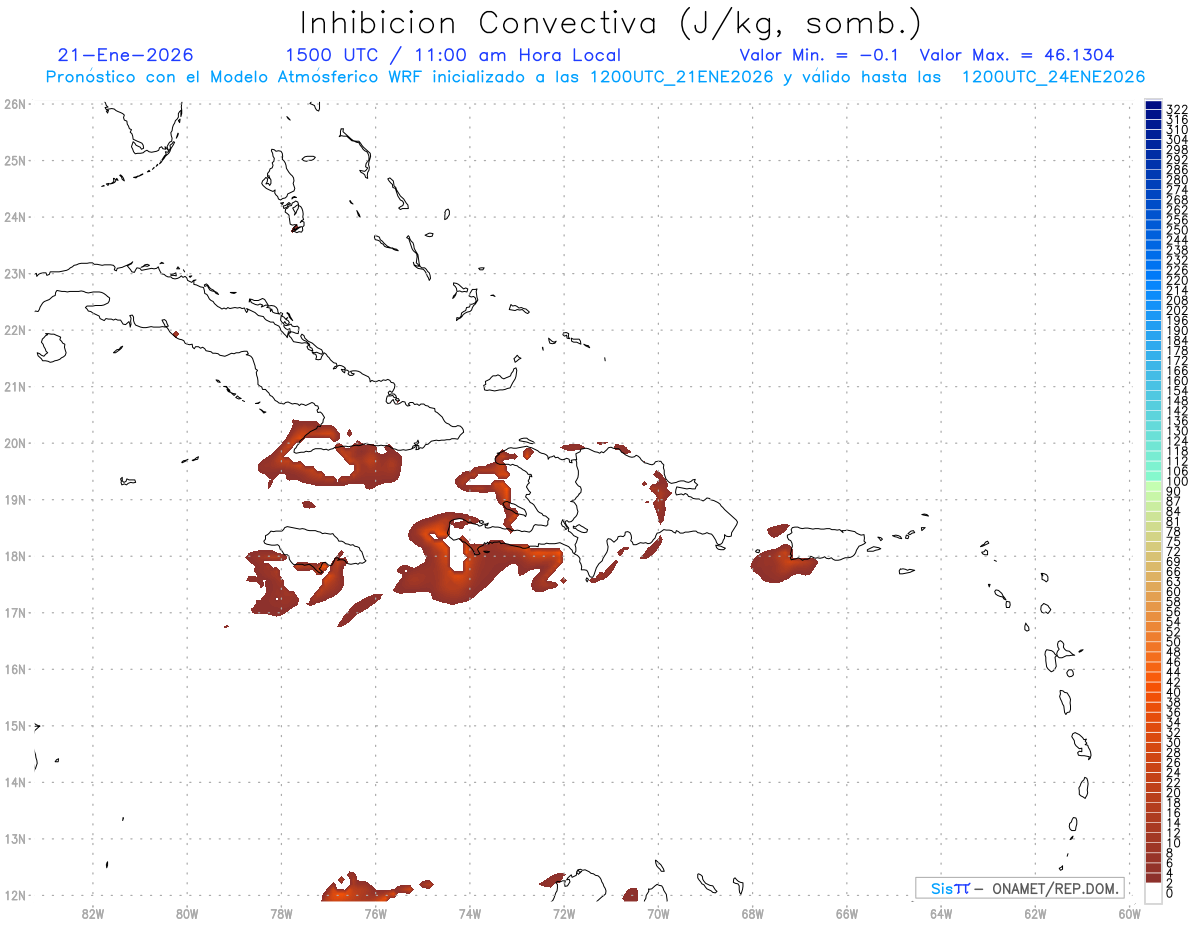
Task: Click the 16N latitude label
Action: 14,669
